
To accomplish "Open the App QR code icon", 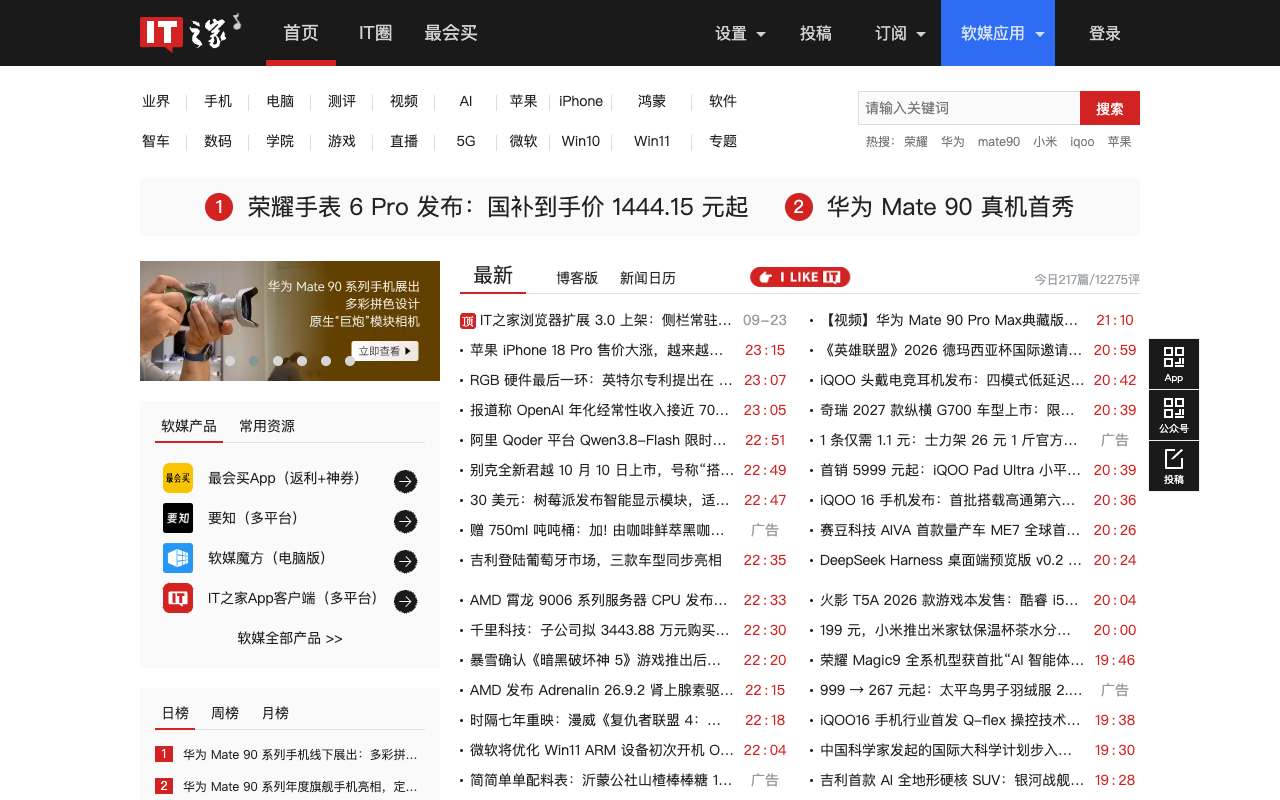I will [1174, 364].
